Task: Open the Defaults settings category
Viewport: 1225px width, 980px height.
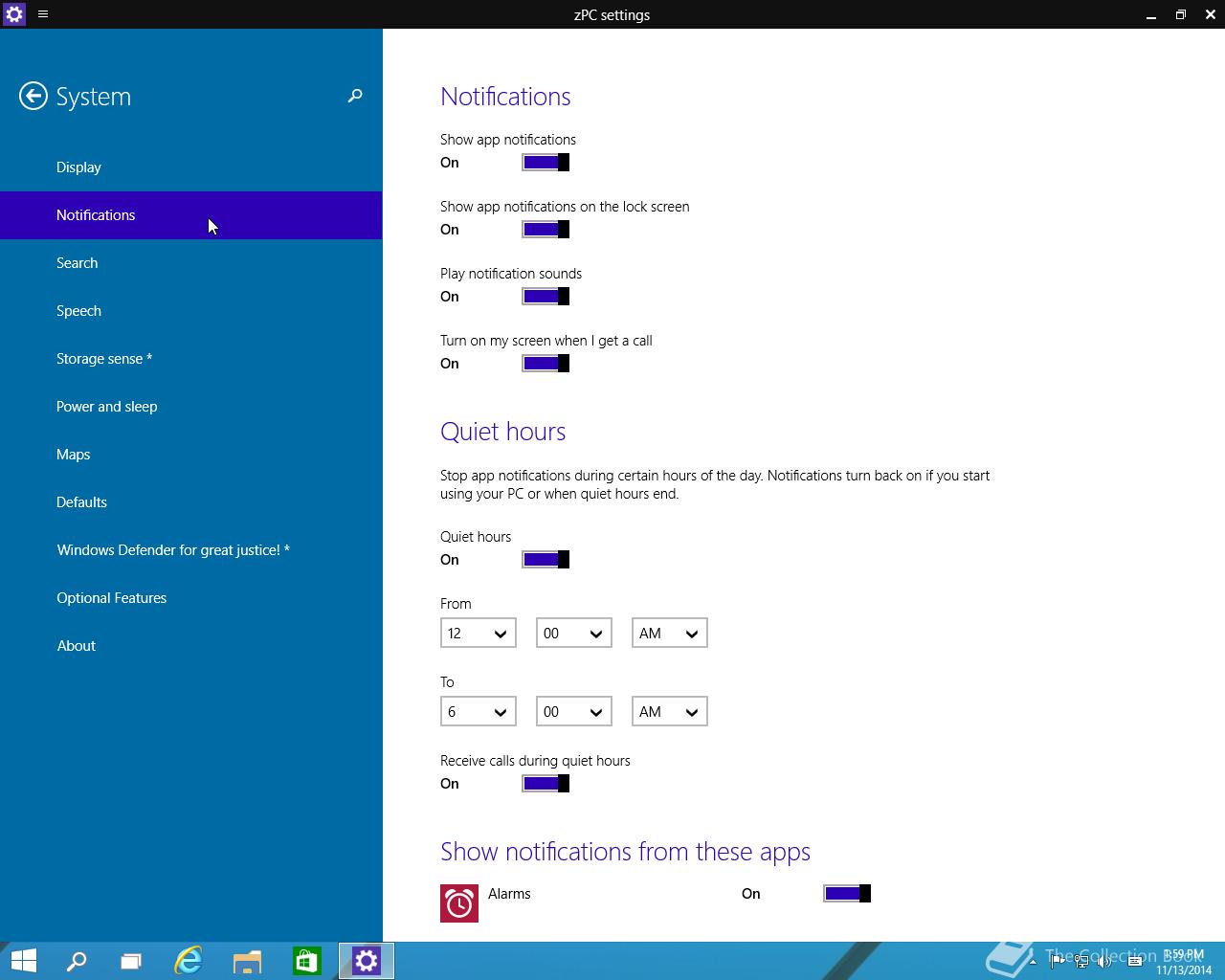Action: click(191, 502)
